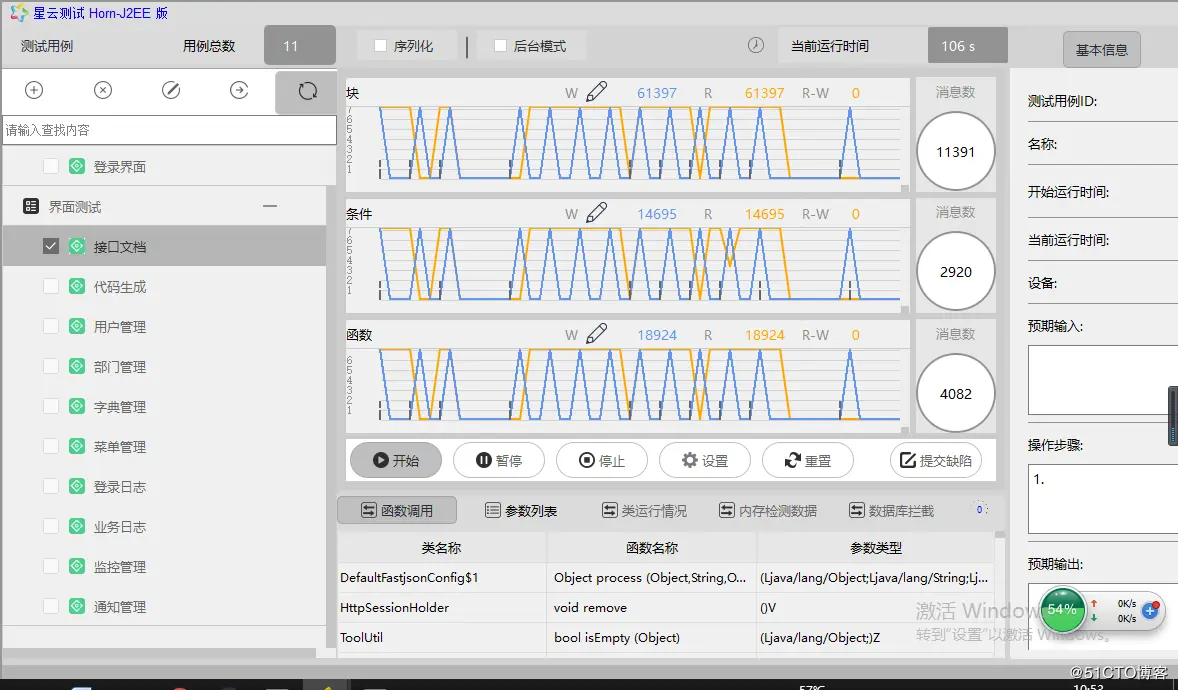The height and width of the screenshot is (690, 1178).
Task: Check the 通知管理 checkbox
Action: (x=50, y=606)
